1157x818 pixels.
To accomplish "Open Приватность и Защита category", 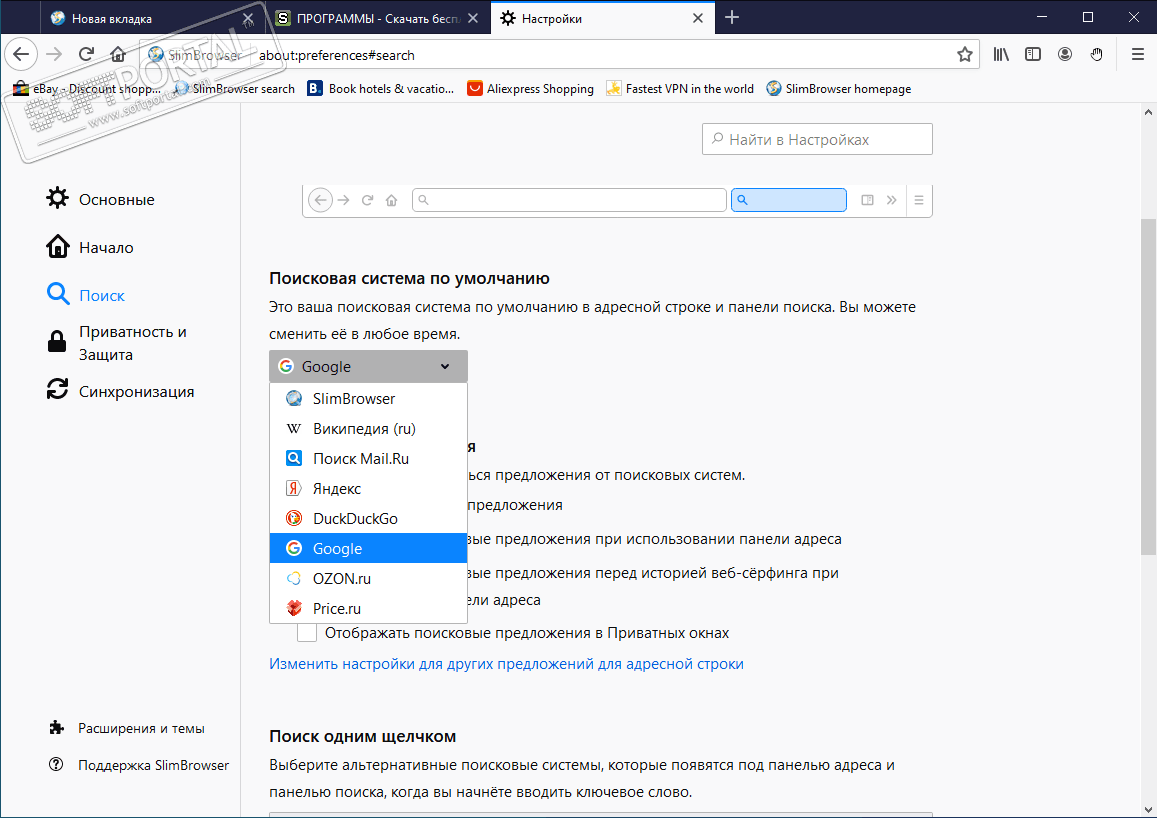I will (118, 343).
